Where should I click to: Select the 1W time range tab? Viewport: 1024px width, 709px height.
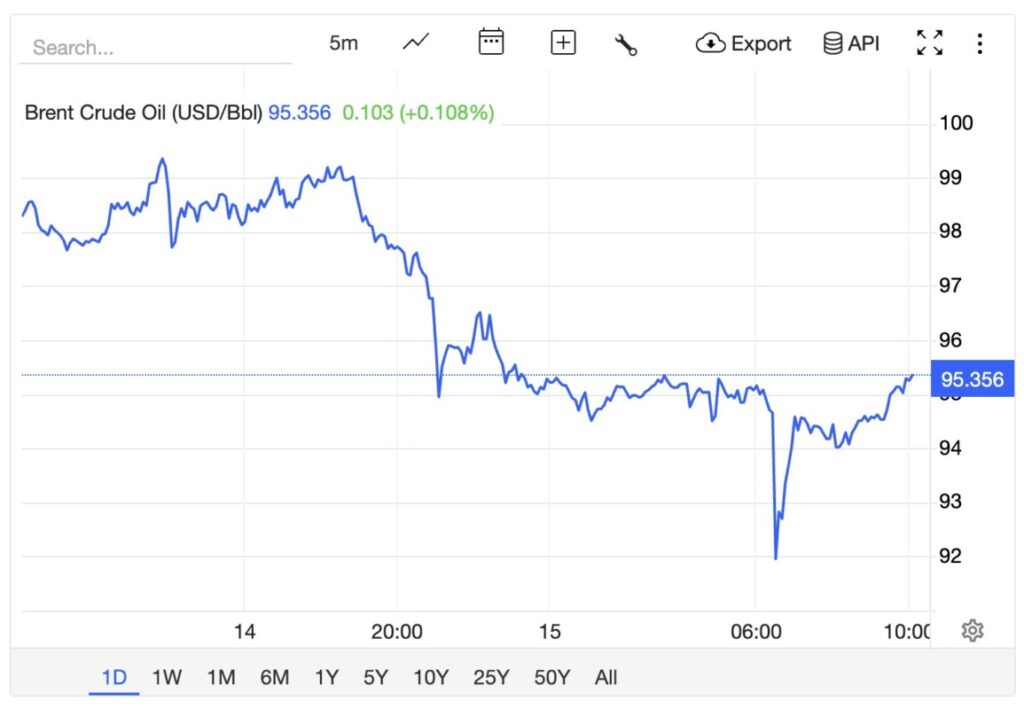166,677
